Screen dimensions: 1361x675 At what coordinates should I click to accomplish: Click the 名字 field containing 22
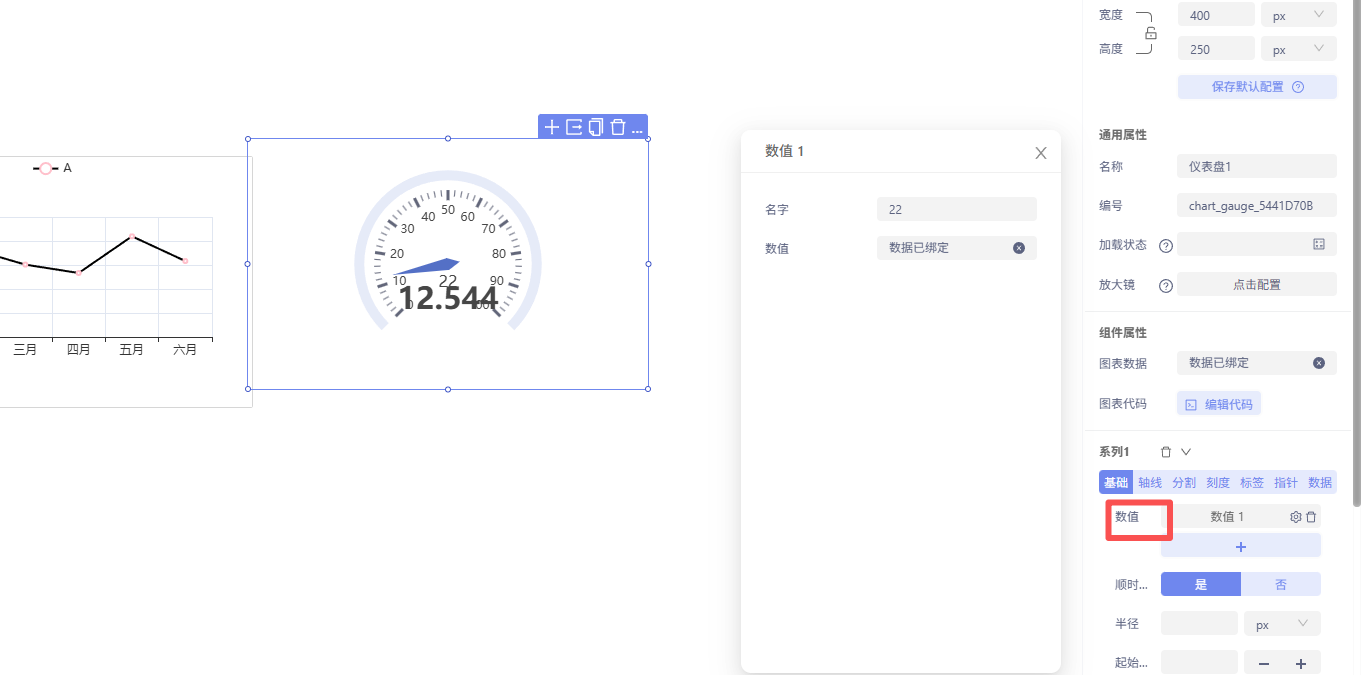957,209
